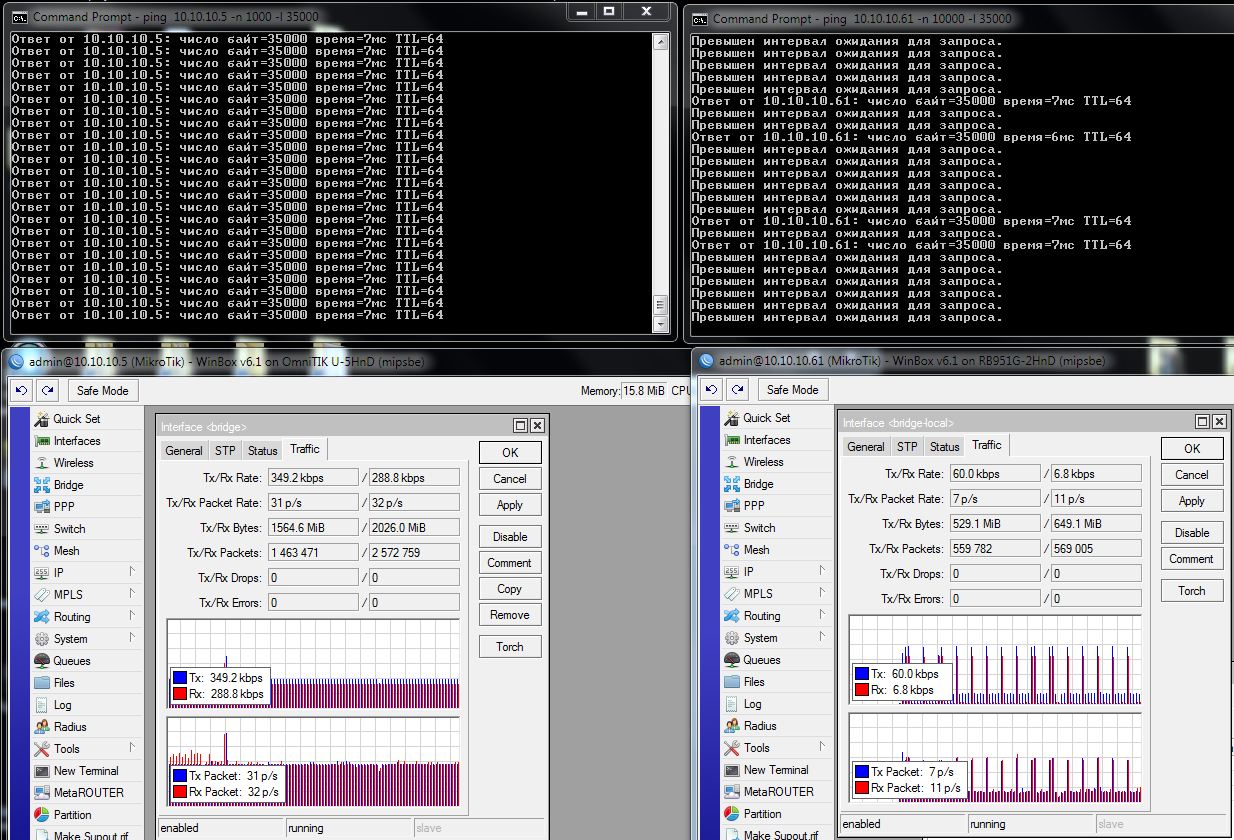Viewport: 1234px width, 840px height.
Task: Apply changes in left Interface bridge dialog
Action: pos(510,505)
